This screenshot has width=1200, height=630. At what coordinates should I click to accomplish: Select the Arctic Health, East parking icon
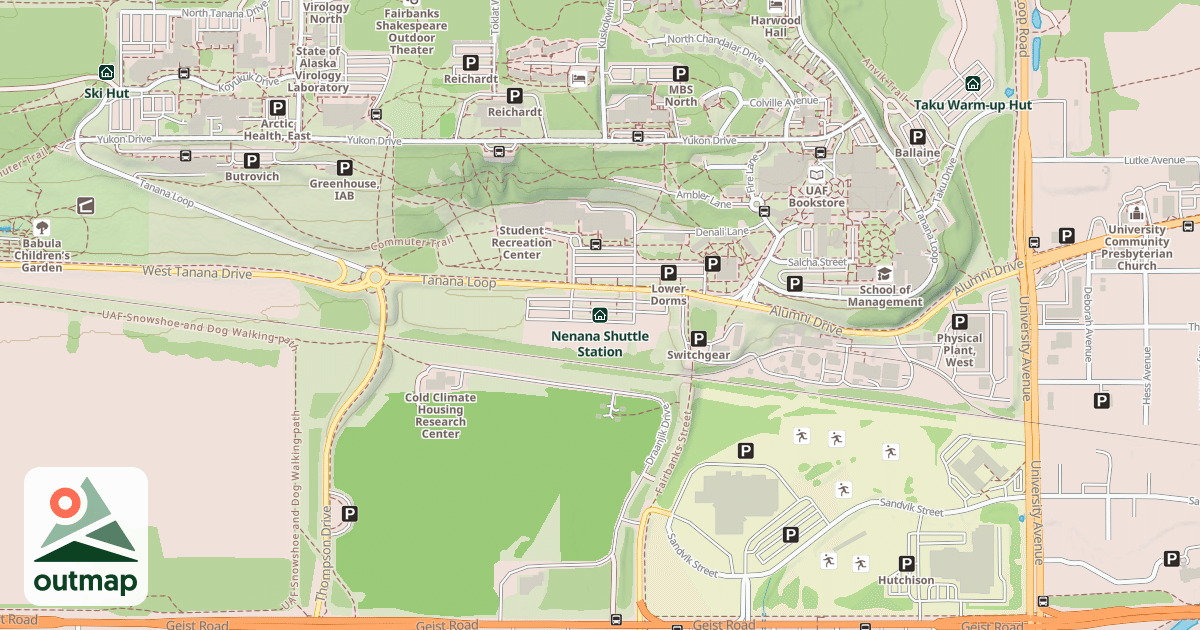277,107
